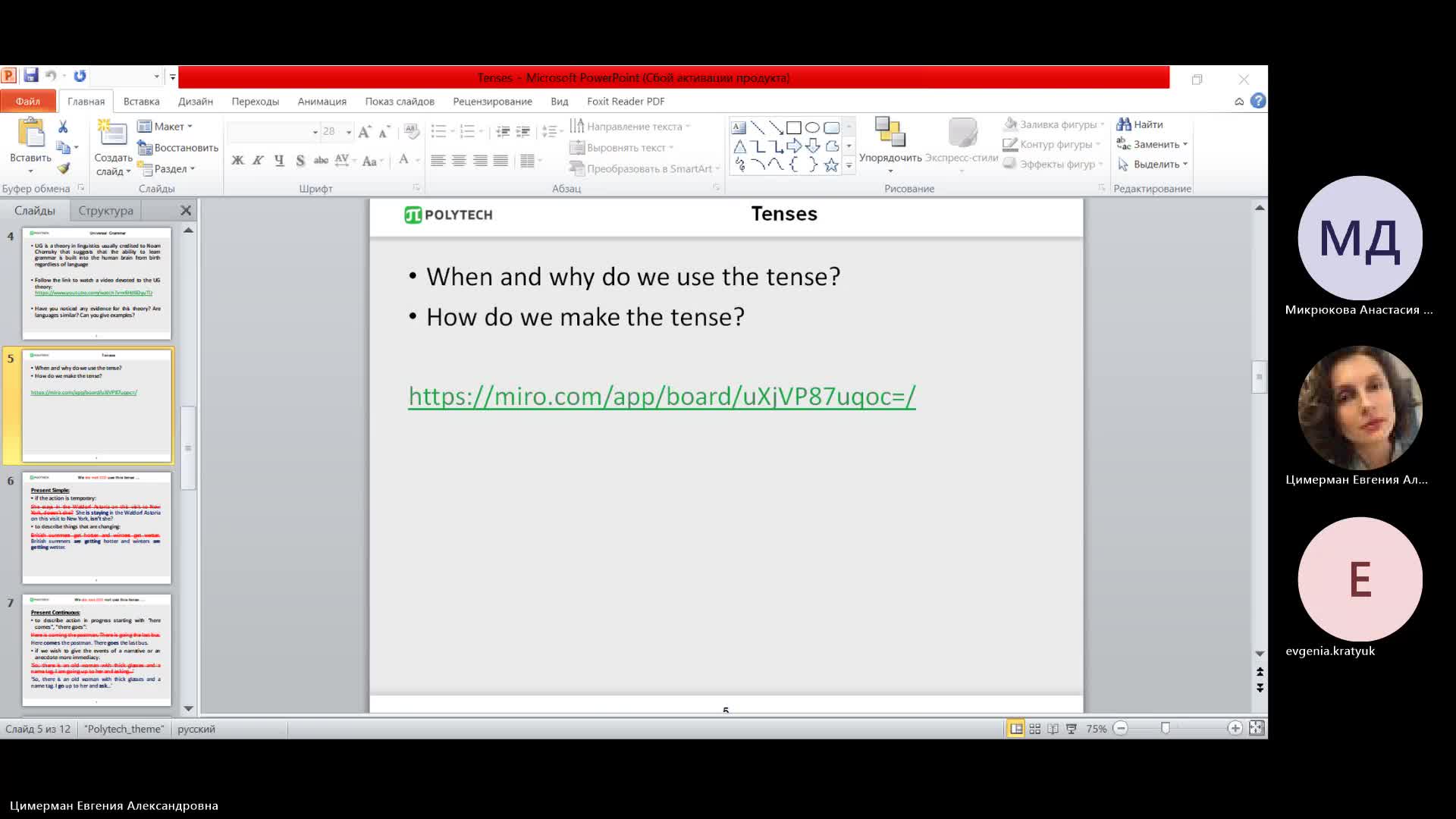Close the slides pane with X
This screenshot has height=819, width=1456.
click(186, 211)
